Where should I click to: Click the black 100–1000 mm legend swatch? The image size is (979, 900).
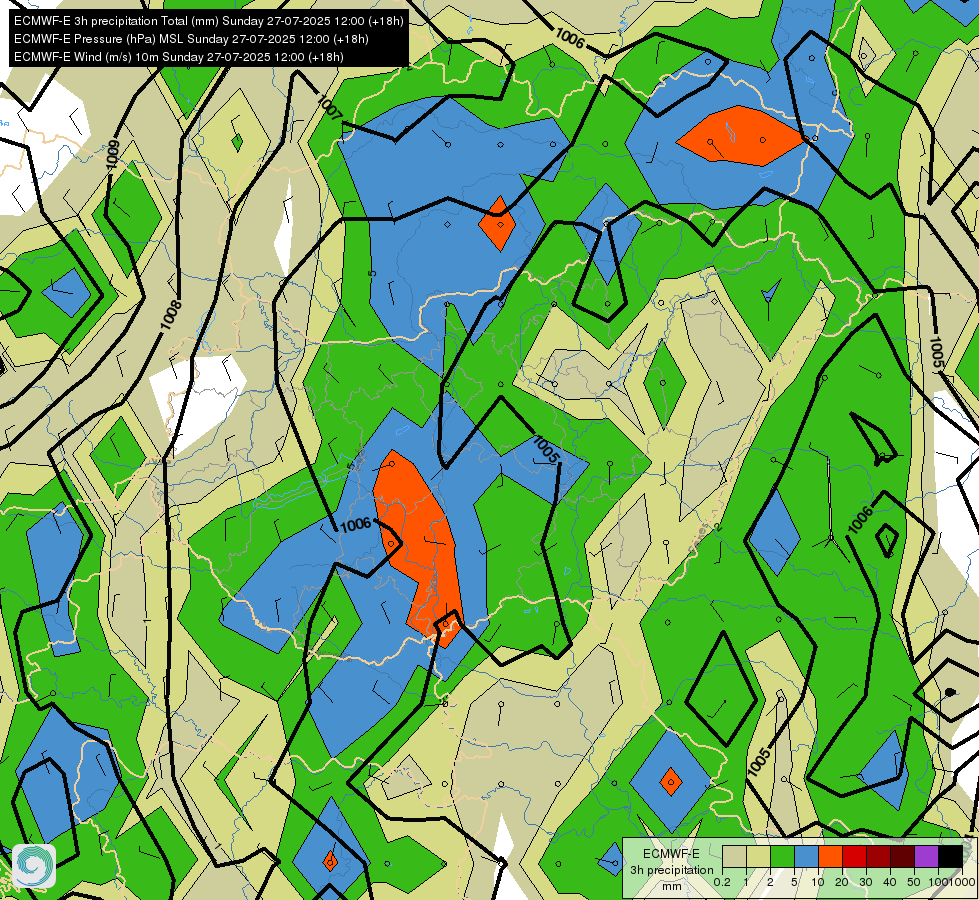[x=950, y=857]
